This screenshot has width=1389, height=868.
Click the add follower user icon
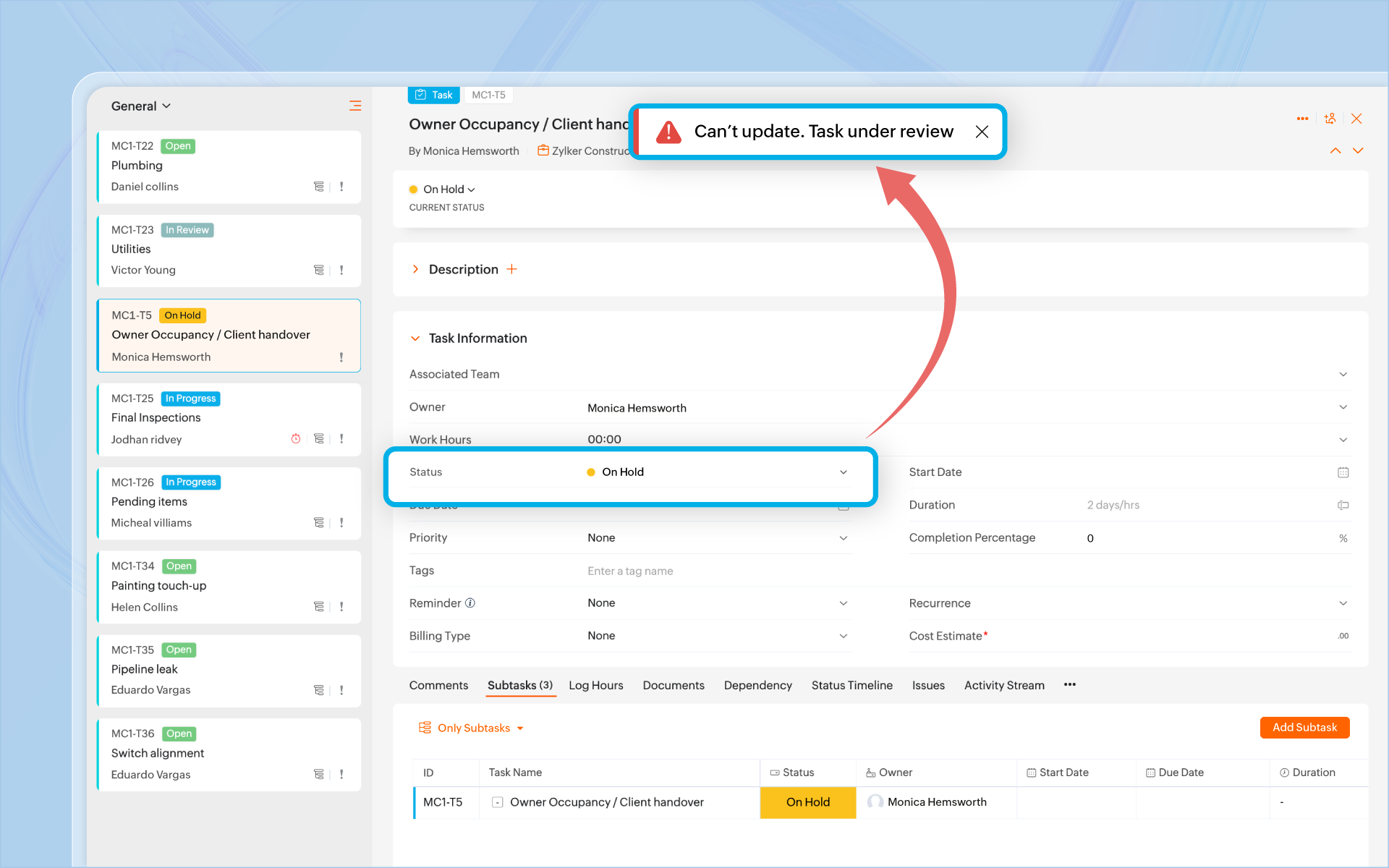click(x=1330, y=119)
